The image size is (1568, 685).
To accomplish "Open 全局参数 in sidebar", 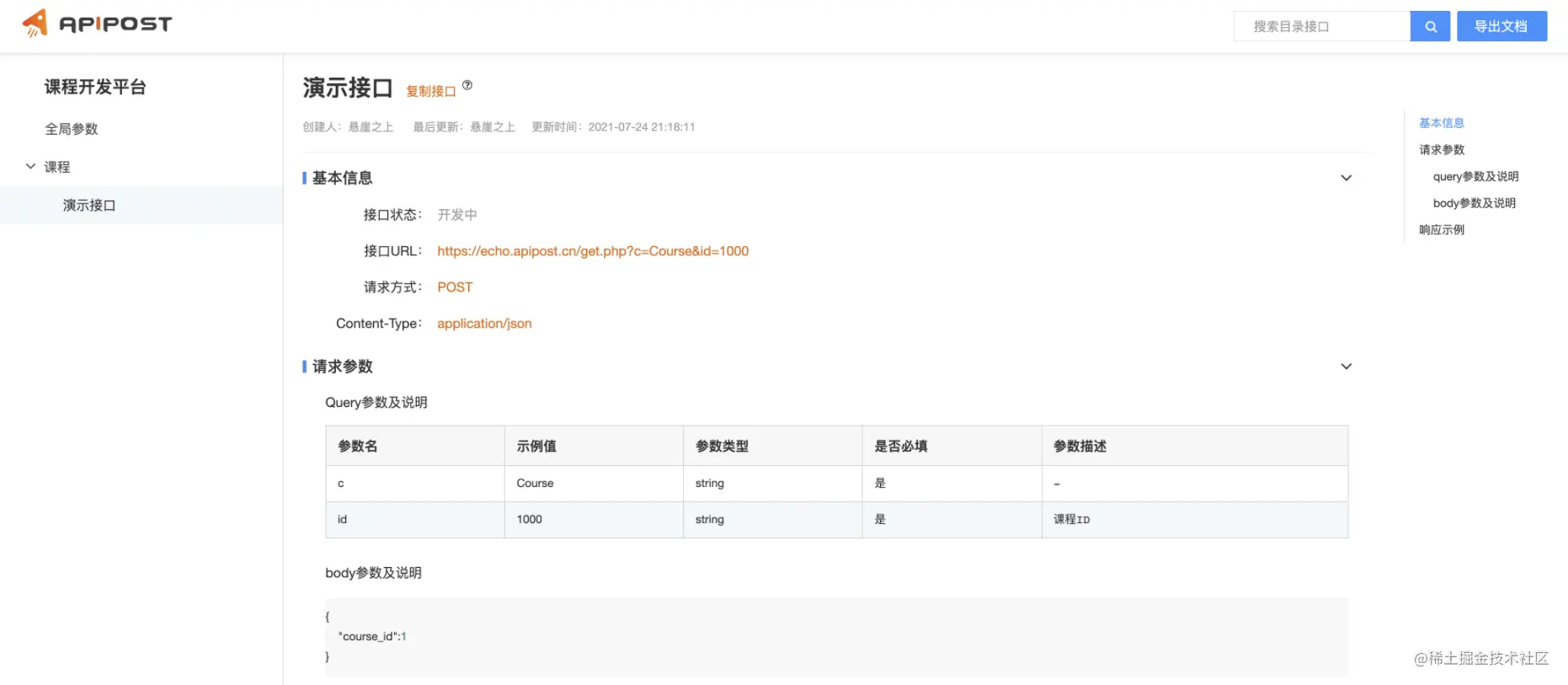I will (72, 129).
